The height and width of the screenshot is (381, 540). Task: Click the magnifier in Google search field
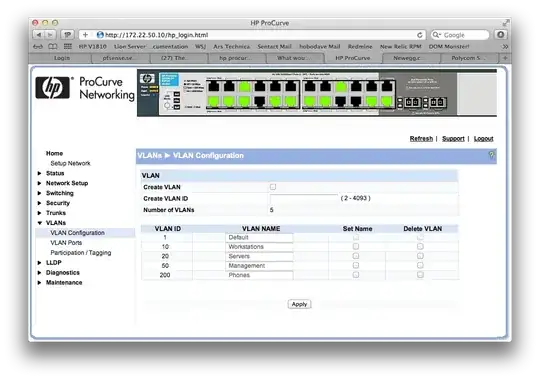[436, 35]
